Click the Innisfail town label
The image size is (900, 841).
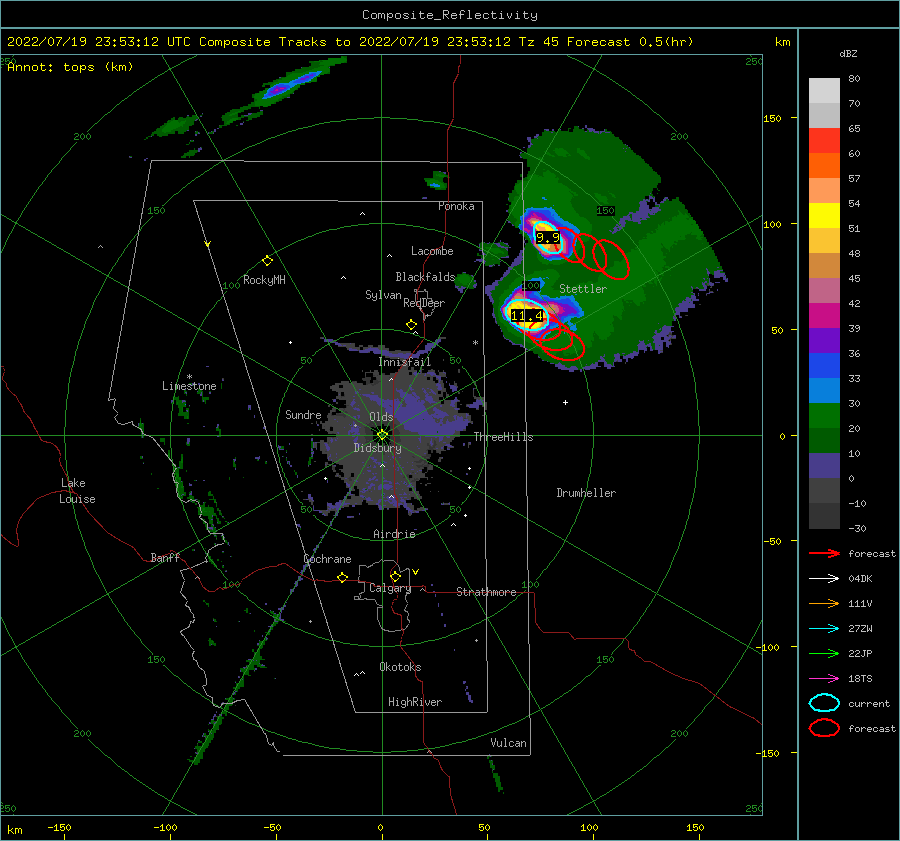point(404,362)
